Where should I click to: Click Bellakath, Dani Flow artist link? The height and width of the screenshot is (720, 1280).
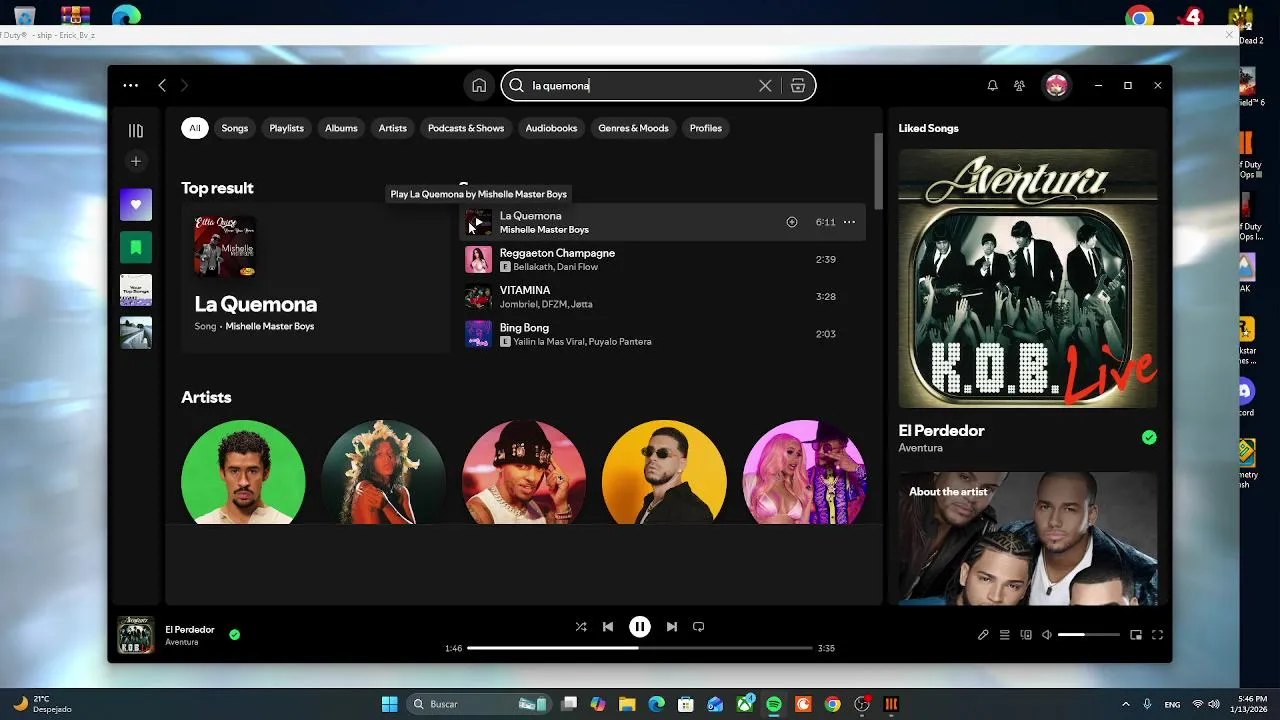coord(555,267)
